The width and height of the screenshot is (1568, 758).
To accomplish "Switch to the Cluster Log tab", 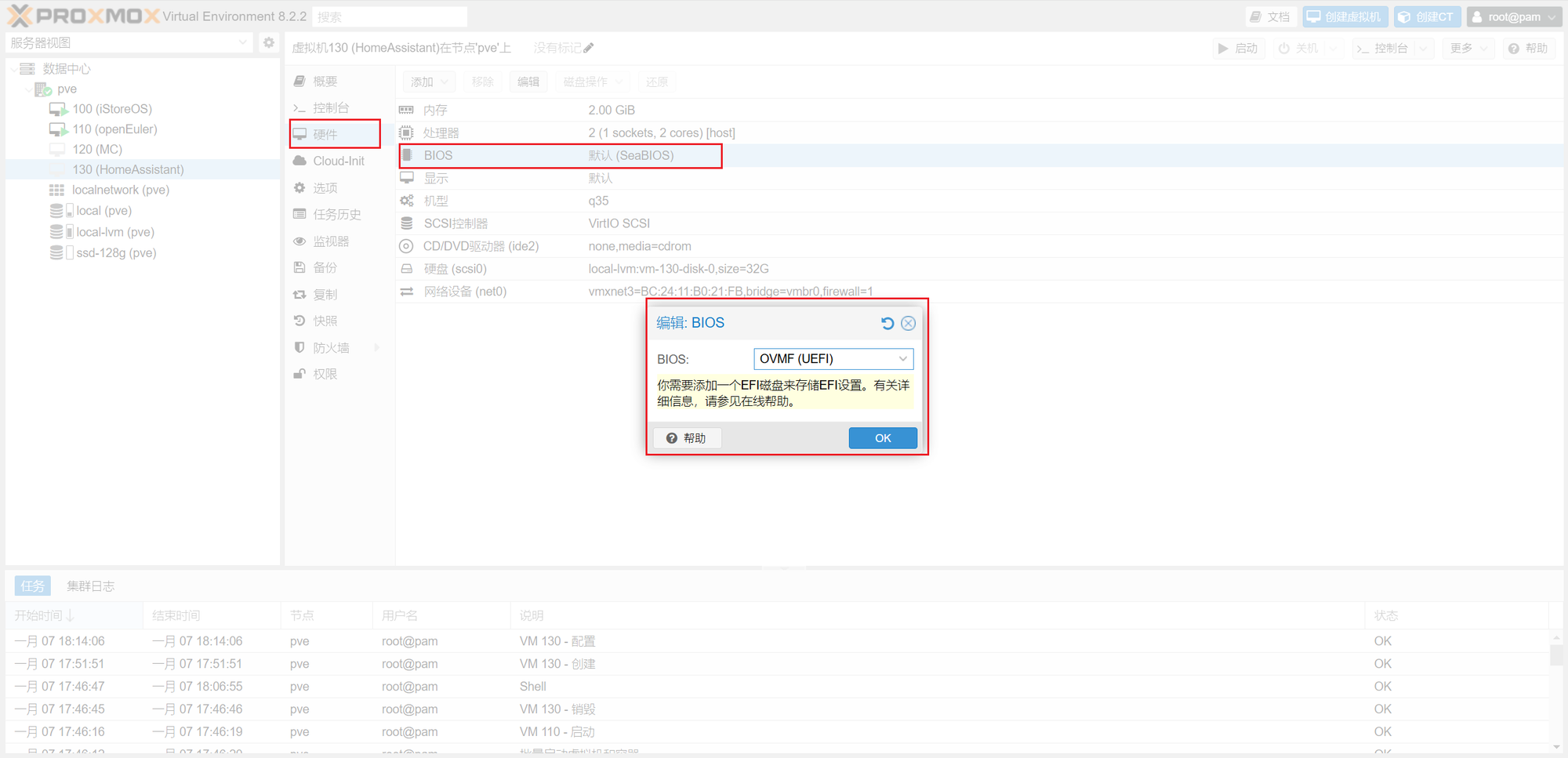I will [90, 586].
